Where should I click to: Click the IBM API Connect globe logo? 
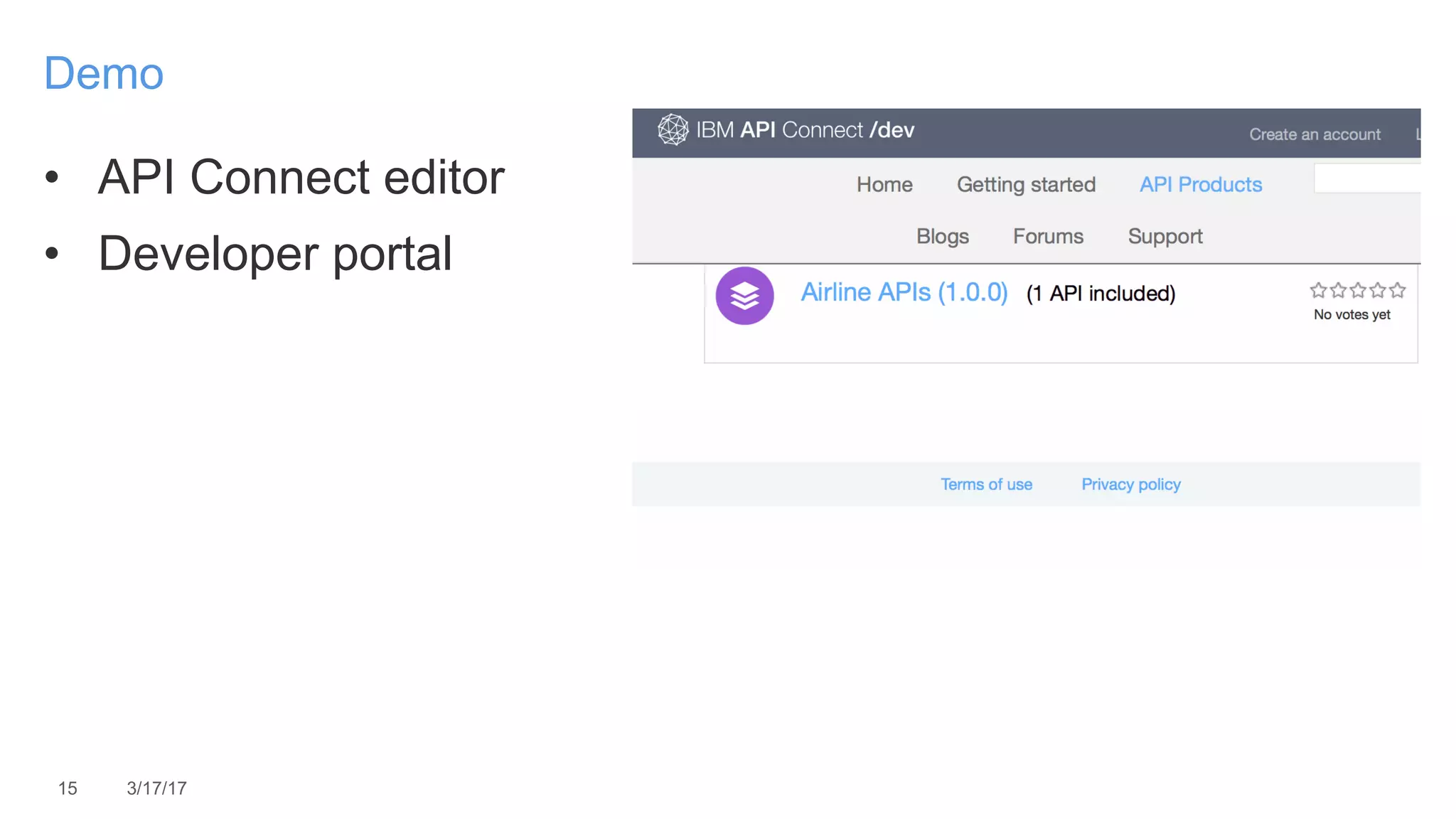(673, 130)
